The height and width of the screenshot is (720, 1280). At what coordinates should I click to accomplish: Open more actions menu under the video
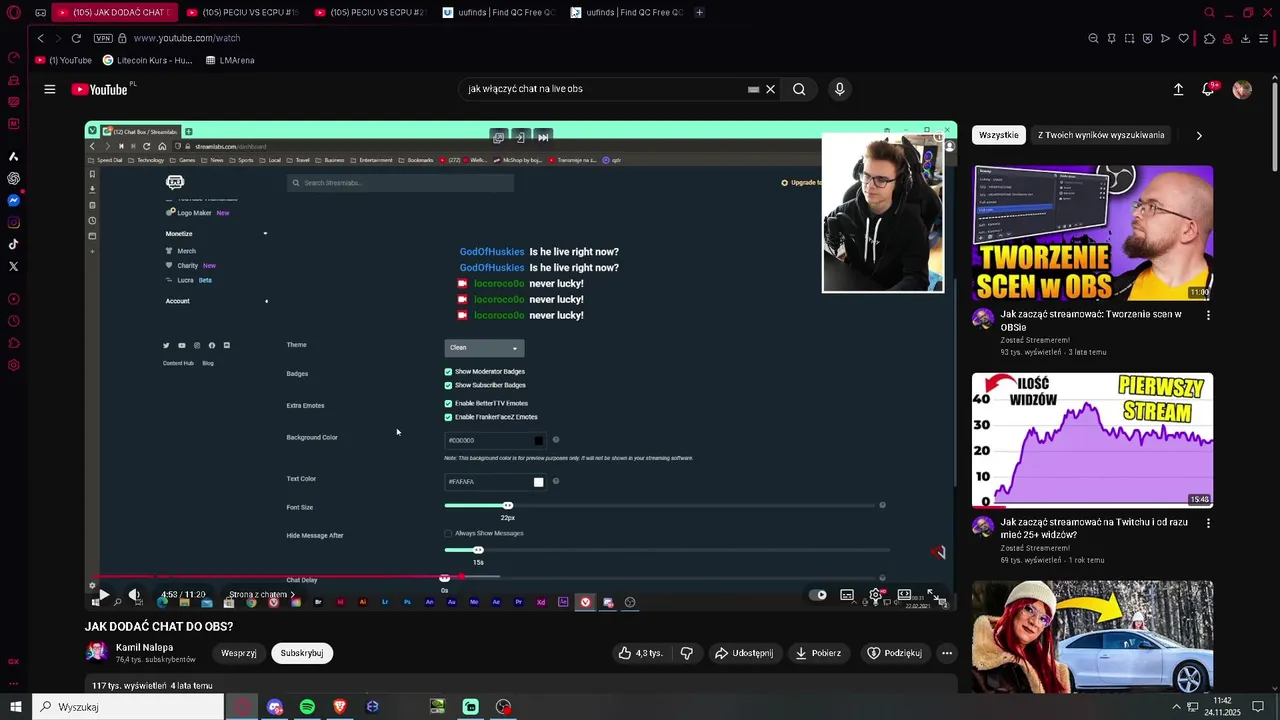click(946, 653)
